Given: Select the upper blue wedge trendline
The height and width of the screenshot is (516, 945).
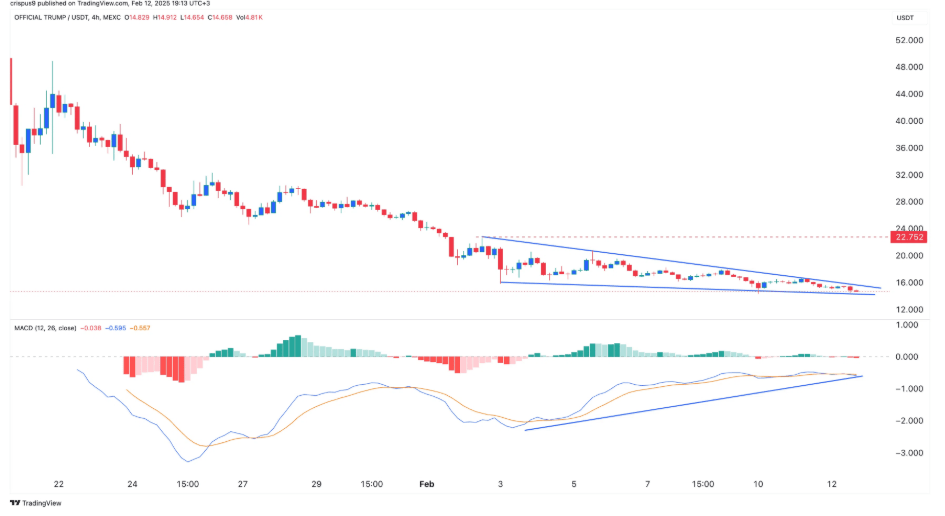Looking at the screenshot, I should 680,263.
